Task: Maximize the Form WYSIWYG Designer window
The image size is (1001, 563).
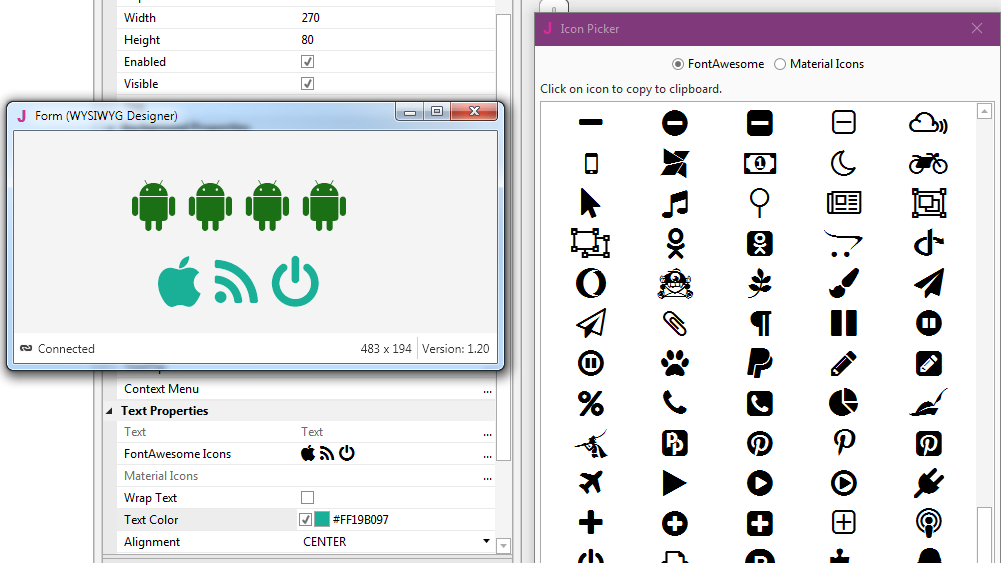Action: pyautogui.click(x=437, y=111)
